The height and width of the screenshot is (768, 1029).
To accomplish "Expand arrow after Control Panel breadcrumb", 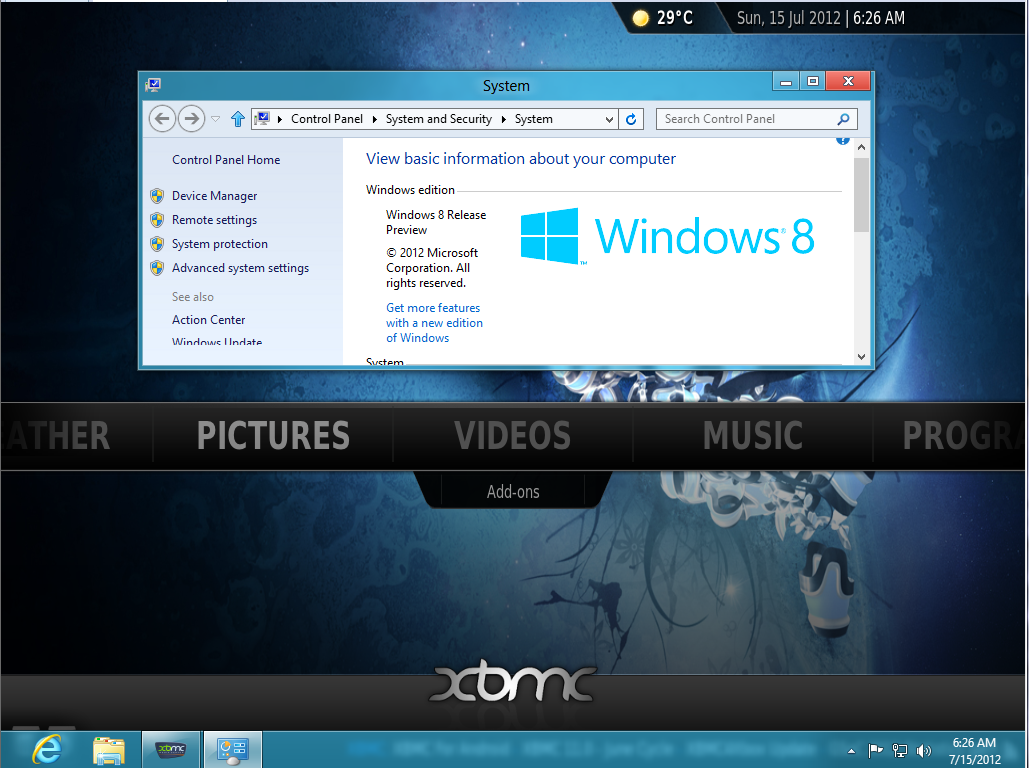I will (375, 119).
